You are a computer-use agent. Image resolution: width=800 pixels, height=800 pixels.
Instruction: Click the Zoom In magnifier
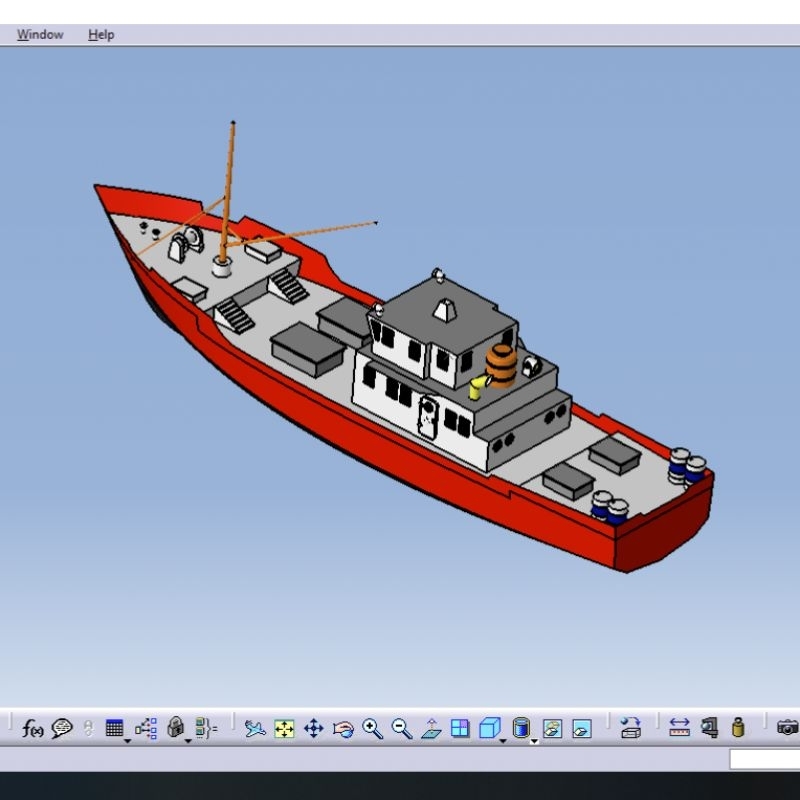pyautogui.click(x=373, y=729)
